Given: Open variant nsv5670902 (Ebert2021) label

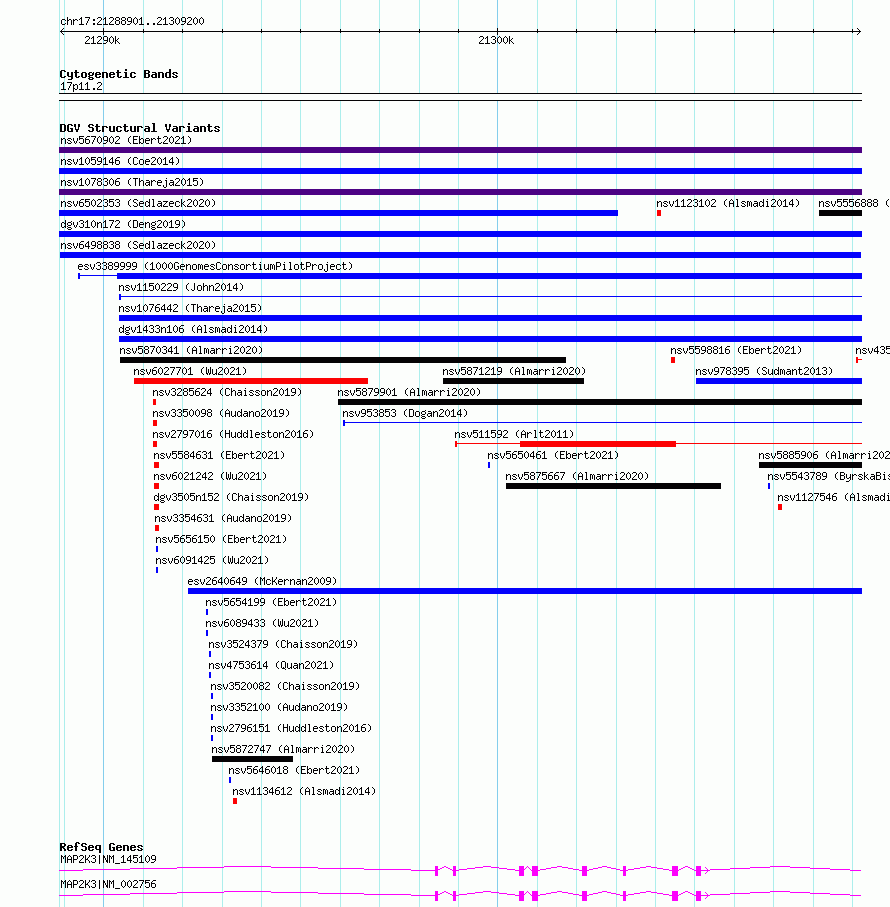Looking at the screenshot, I should pyautogui.click(x=126, y=140).
